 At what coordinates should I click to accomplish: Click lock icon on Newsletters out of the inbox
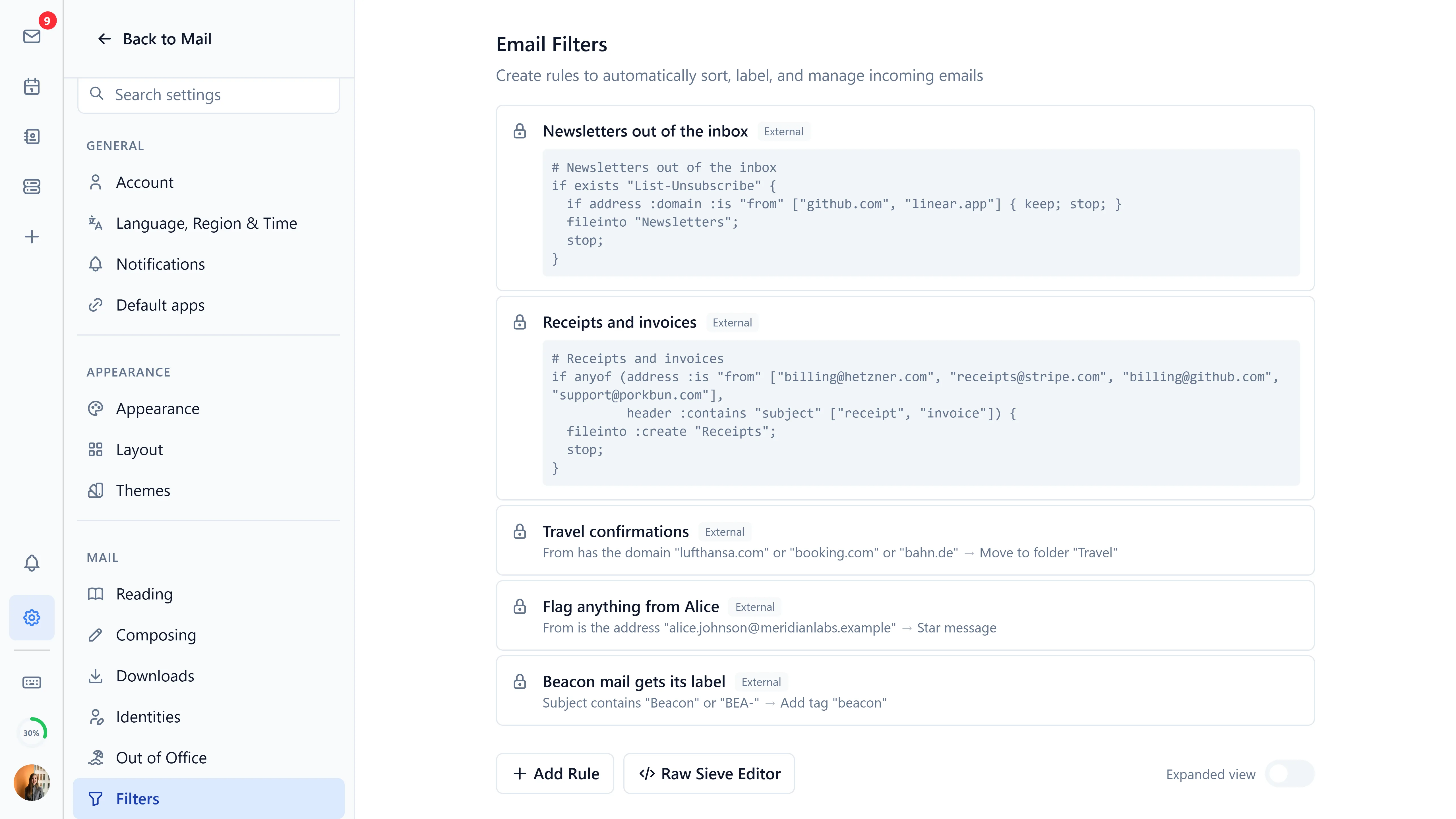(x=520, y=131)
